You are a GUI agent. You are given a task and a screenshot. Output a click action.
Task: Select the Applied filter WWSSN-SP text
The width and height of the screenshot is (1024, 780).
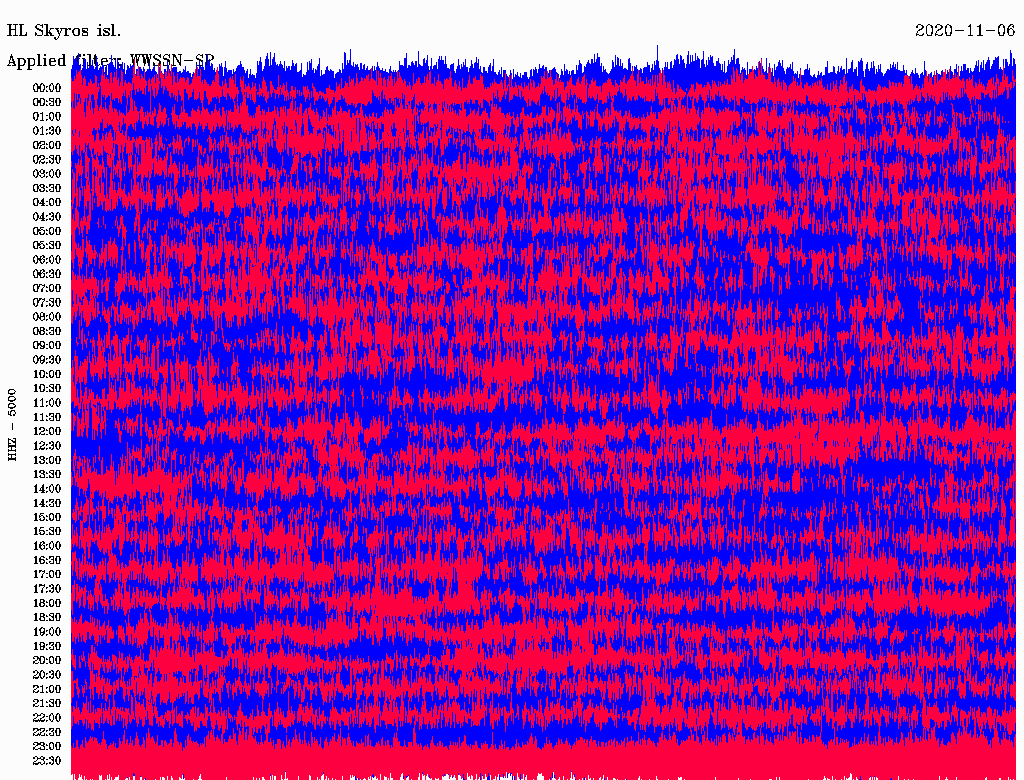(110, 60)
